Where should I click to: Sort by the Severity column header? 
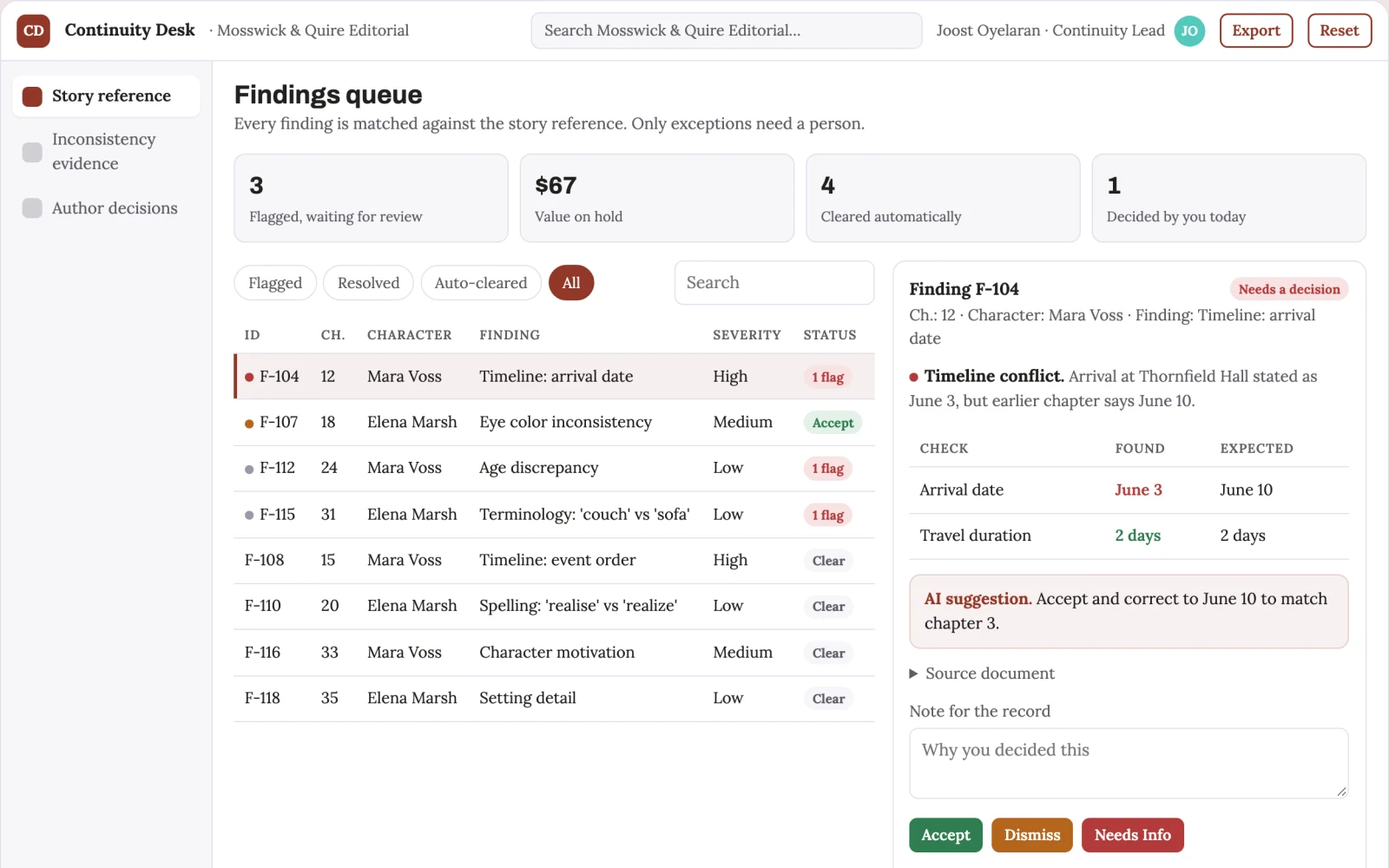point(747,335)
